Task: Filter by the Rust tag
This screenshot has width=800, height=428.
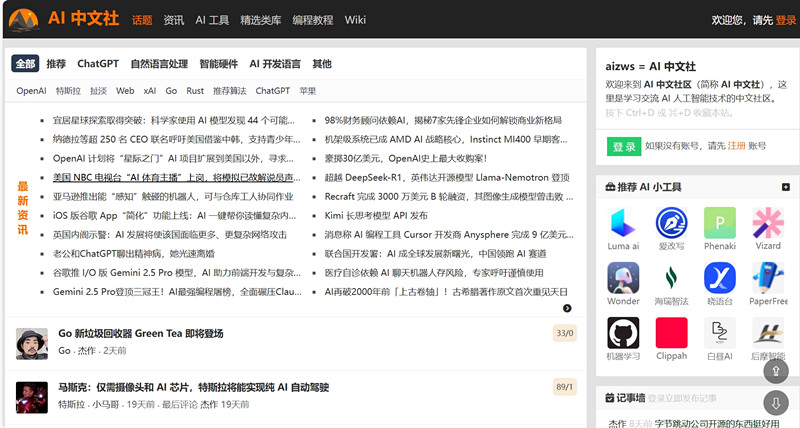Action: tap(195, 91)
